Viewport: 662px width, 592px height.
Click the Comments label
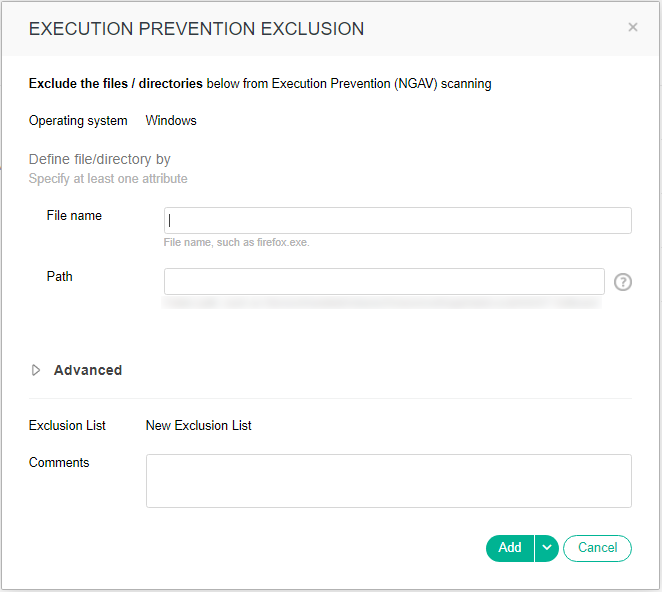click(x=59, y=463)
